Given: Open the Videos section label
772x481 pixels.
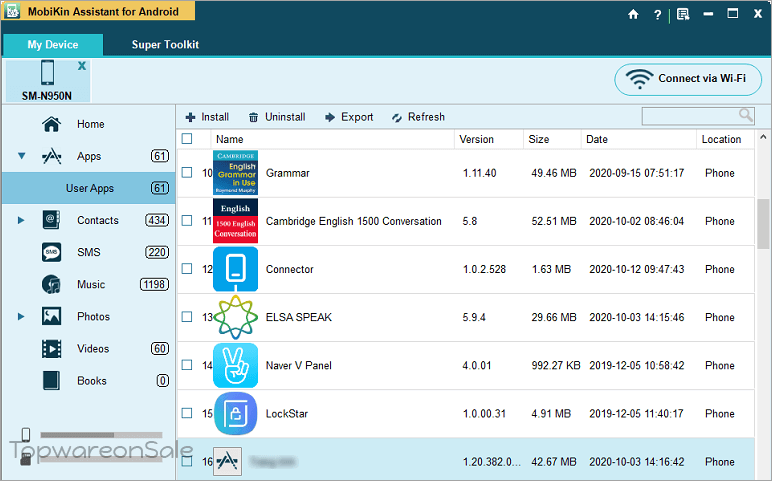Looking at the screenshot, I should tap(93, 349).
